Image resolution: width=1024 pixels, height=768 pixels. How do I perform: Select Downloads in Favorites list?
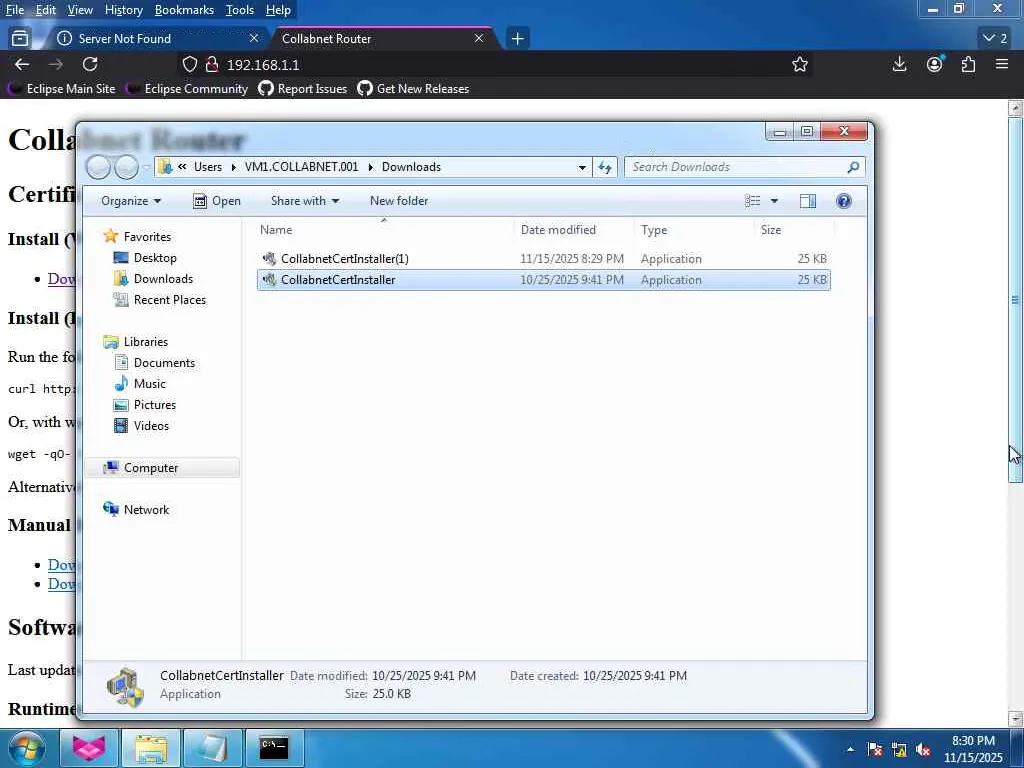[153, 279]
